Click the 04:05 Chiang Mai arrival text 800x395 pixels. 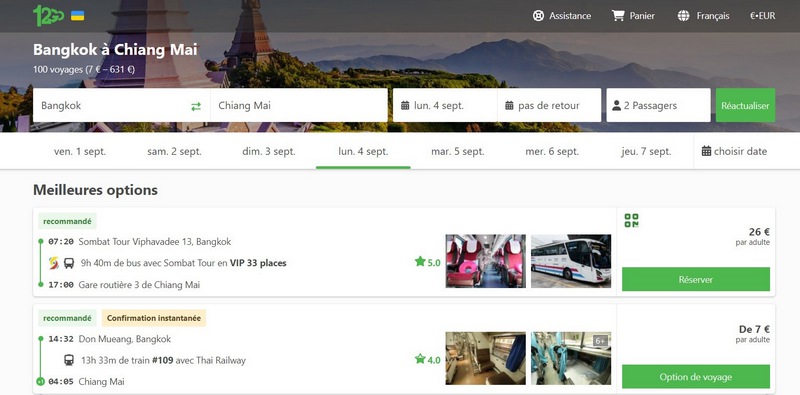pos(87,382)
